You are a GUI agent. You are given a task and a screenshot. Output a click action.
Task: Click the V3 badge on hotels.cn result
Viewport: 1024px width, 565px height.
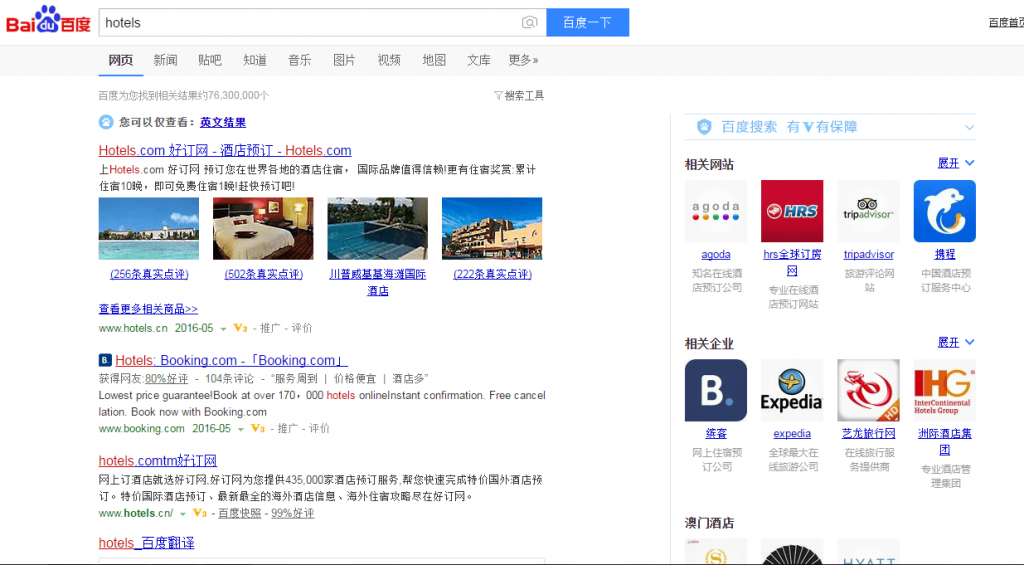coord(240,328)
